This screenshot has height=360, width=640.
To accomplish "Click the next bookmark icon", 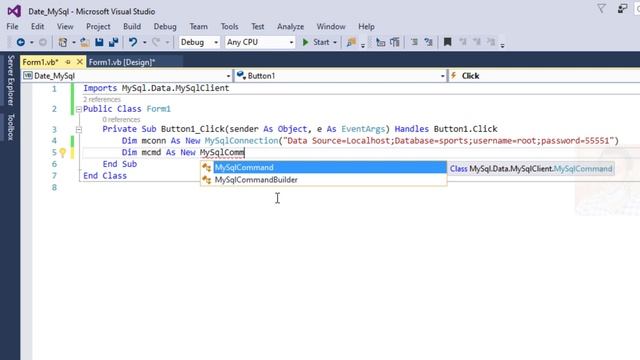I will [x=477, y=42].
